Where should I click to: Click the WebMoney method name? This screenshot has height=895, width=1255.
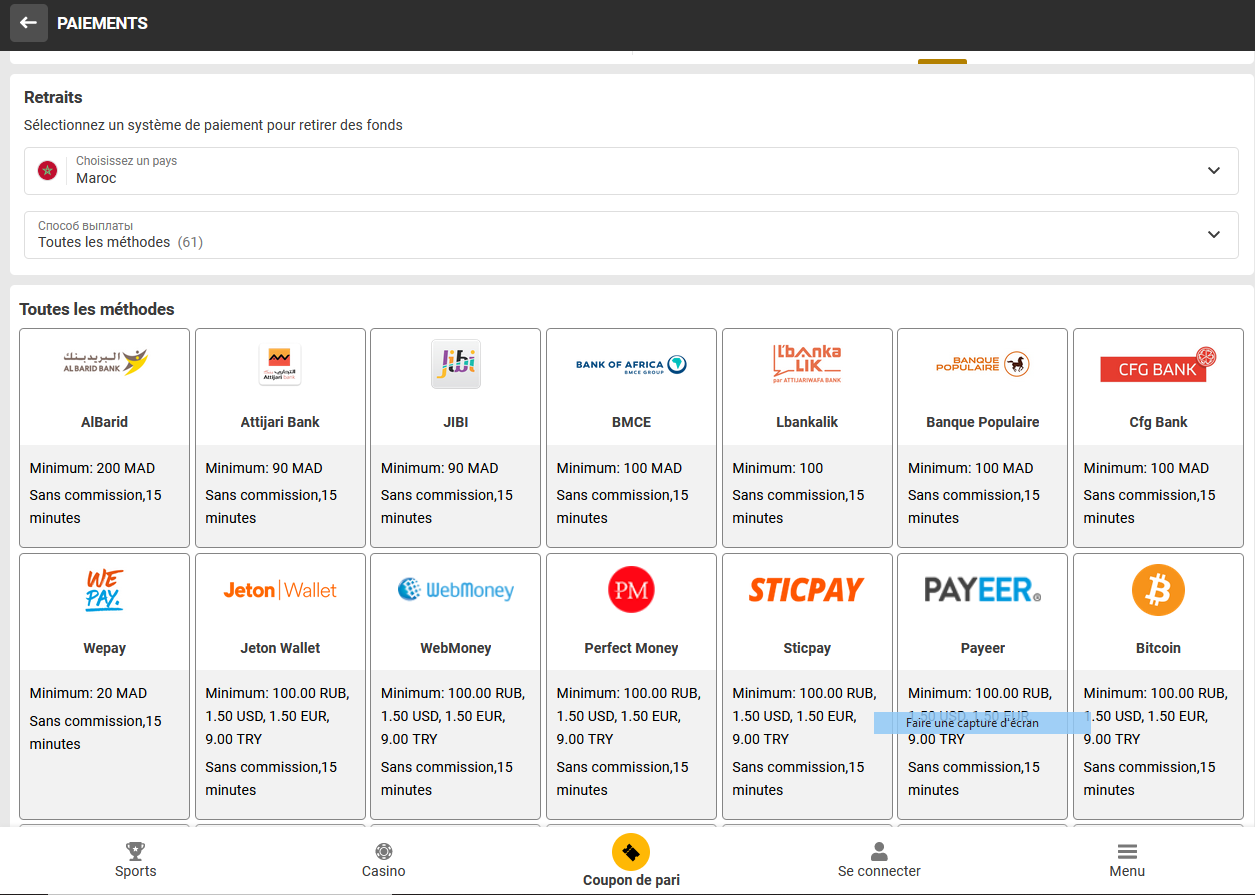coord(456,648)
